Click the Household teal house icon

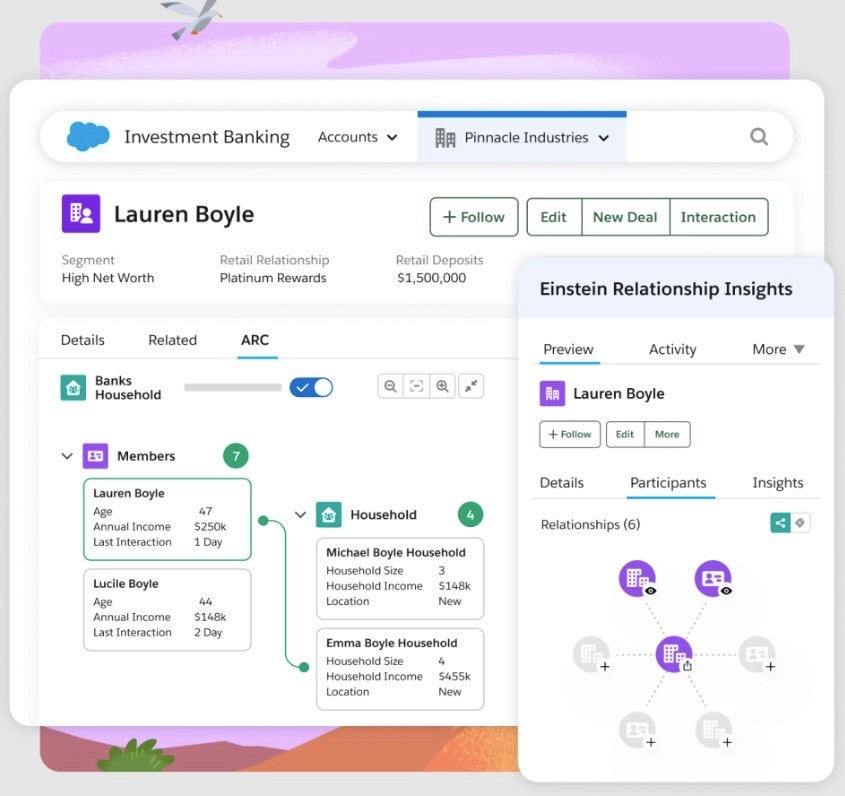click(x=328, y=515)
